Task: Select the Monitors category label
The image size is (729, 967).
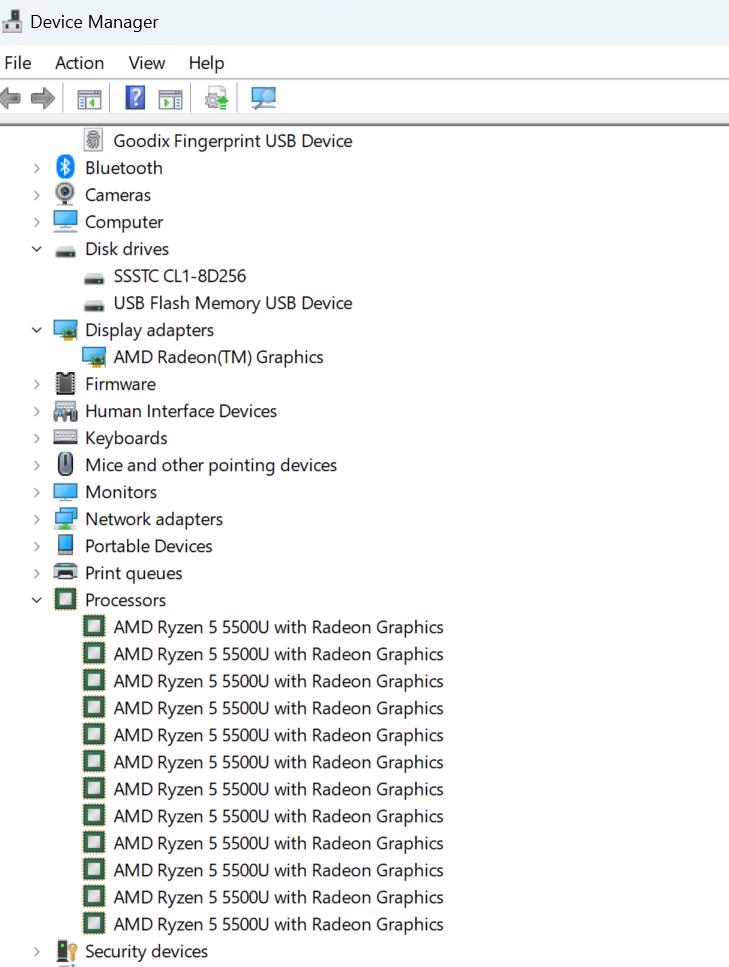Action: [121, 492]
